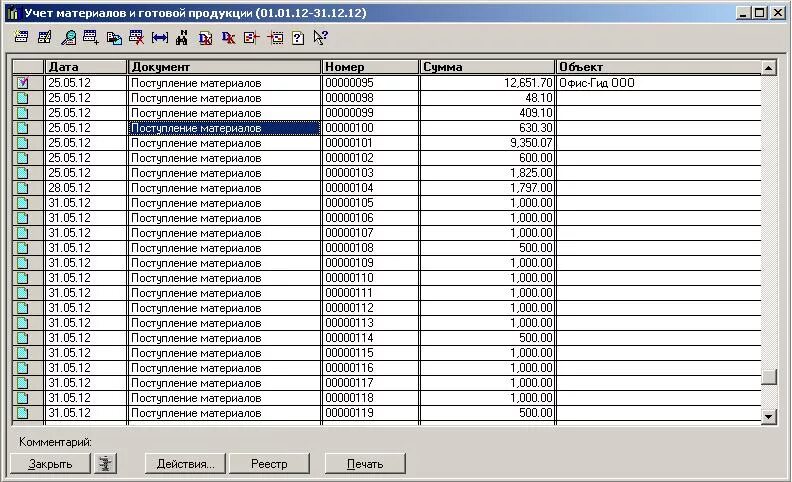Select number cell 00000099

(x=371, y=113)
